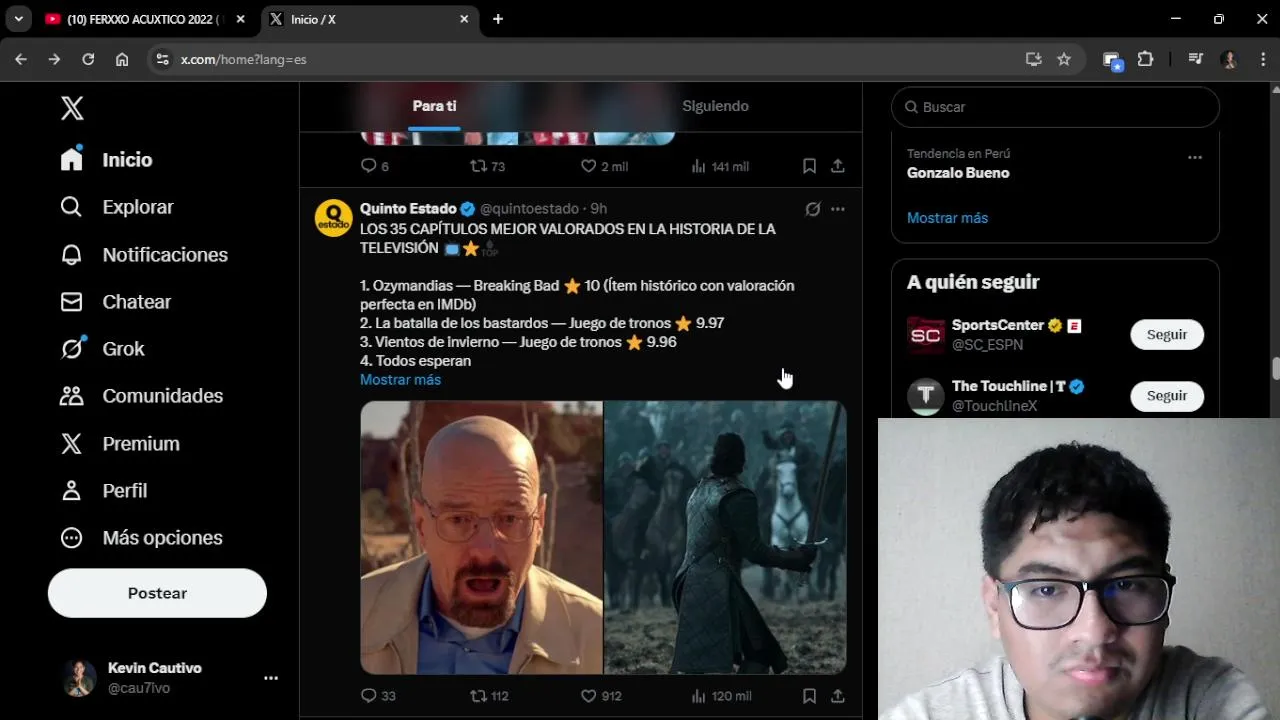Click Mostrar más under trends
This screenshot has width=1280, height=720.
tap(947, 218)
